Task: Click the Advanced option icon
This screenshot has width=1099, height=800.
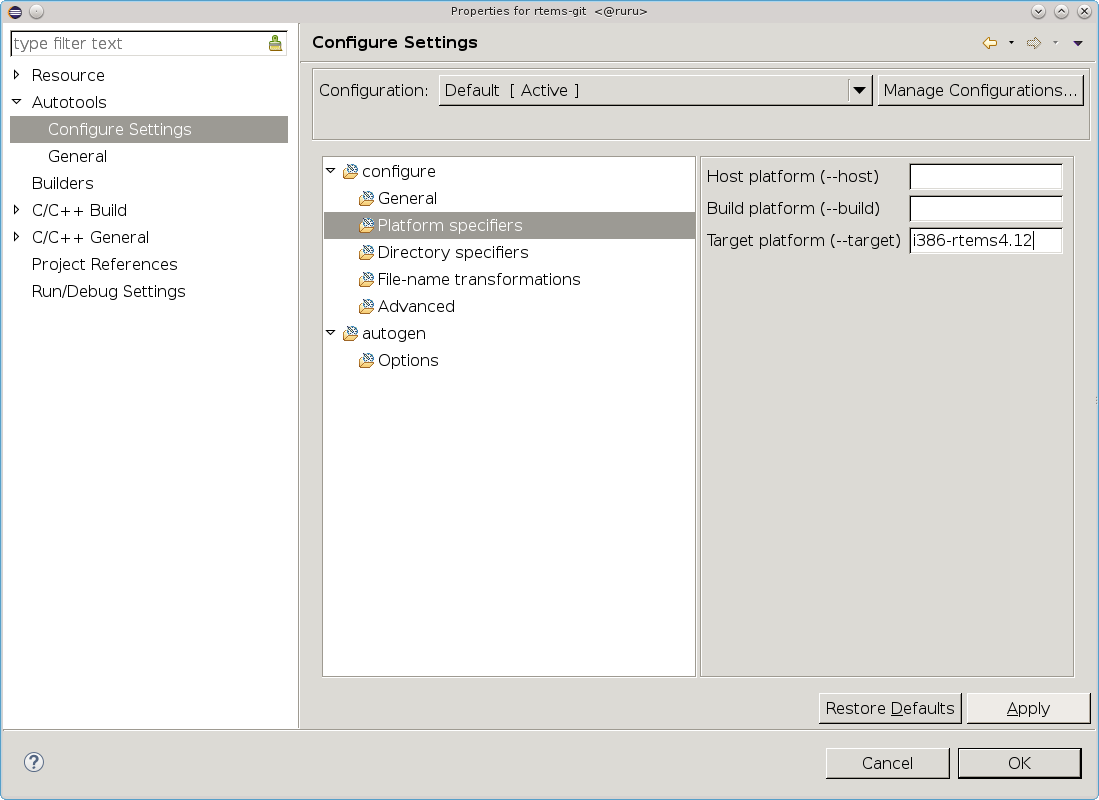Action: 366,307
